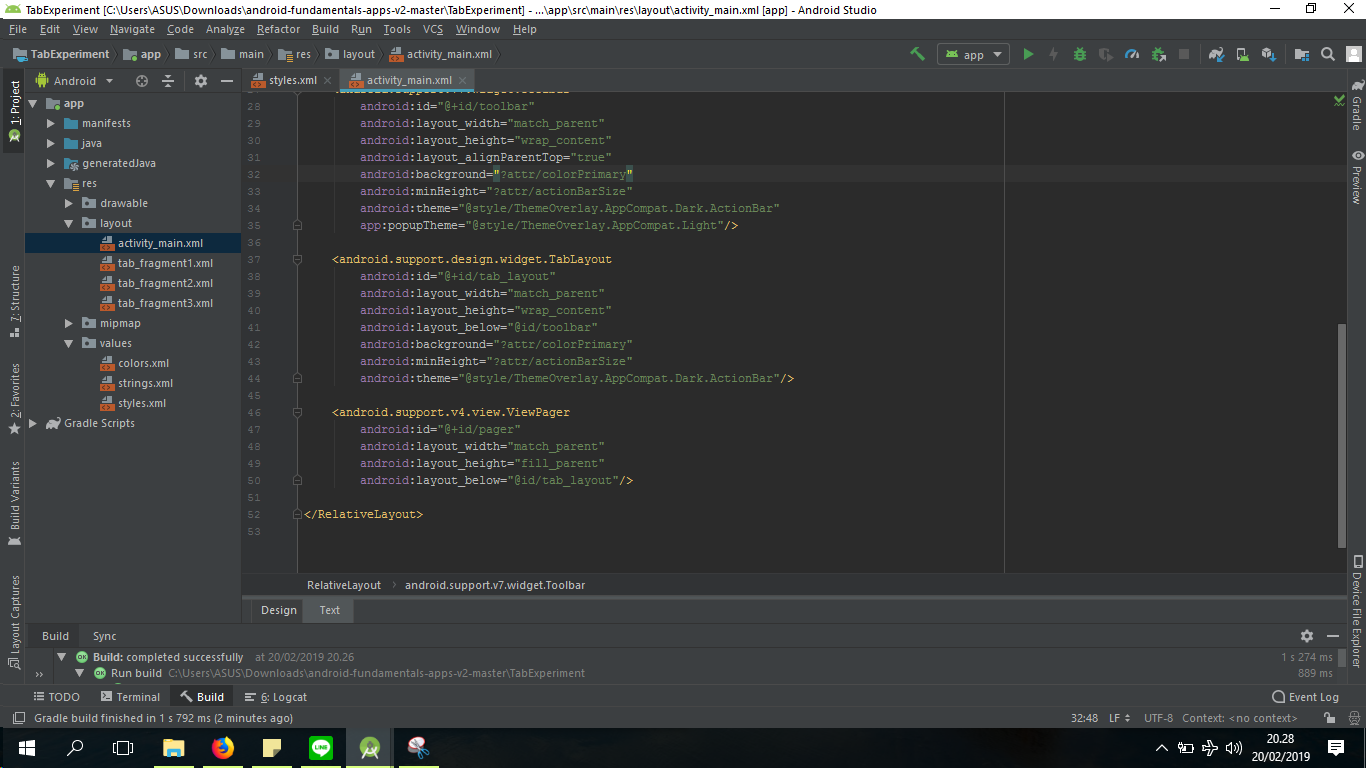Sync project with Gradle files
Screen dimensions: 1366x768
(1216, 55)
